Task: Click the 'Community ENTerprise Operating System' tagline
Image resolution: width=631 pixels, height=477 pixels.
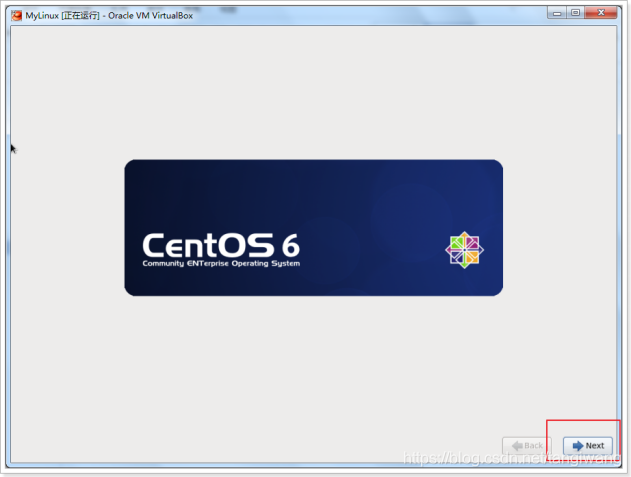Action: 221,263
